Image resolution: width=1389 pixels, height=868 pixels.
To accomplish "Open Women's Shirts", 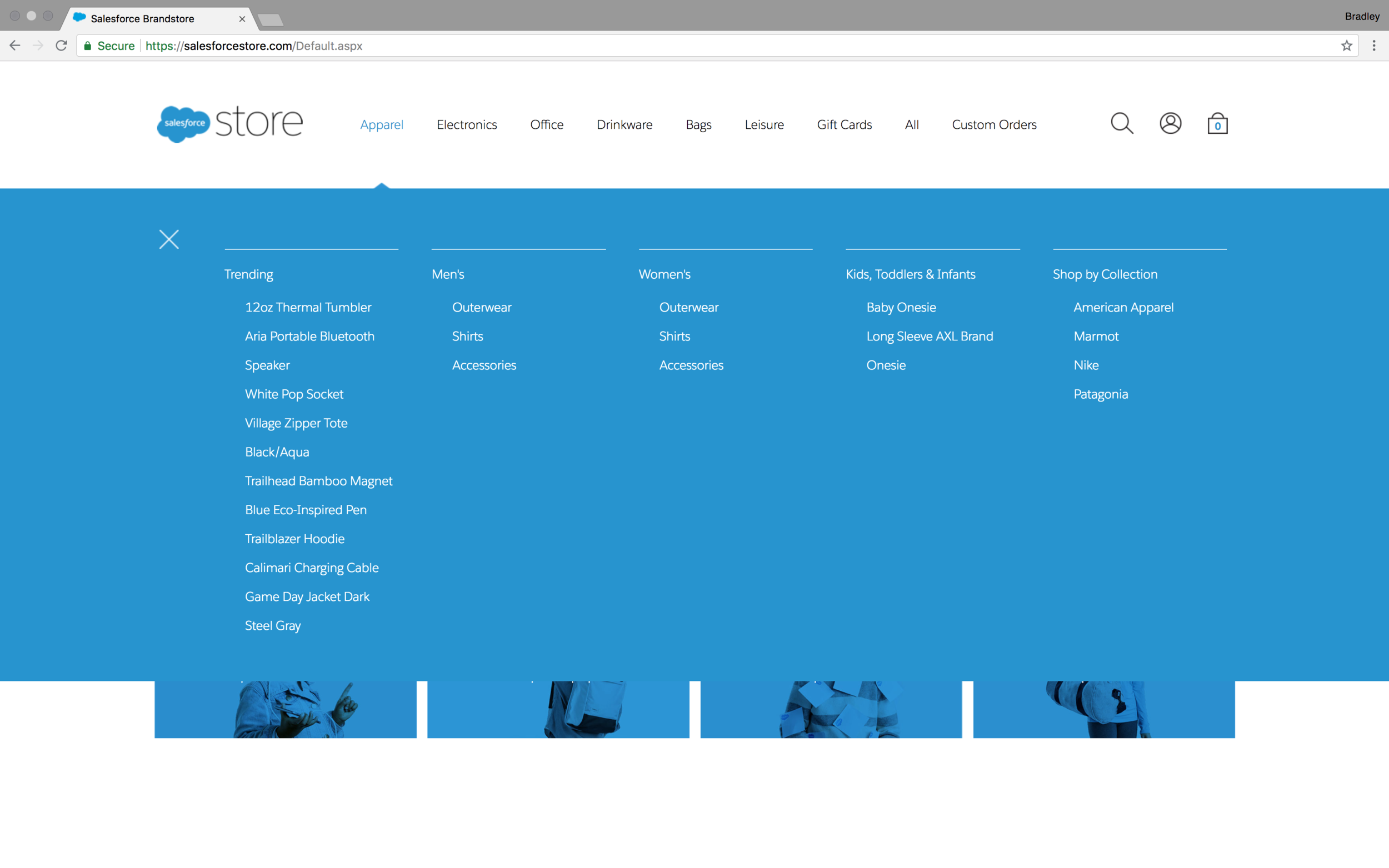I will coord(674,337).
